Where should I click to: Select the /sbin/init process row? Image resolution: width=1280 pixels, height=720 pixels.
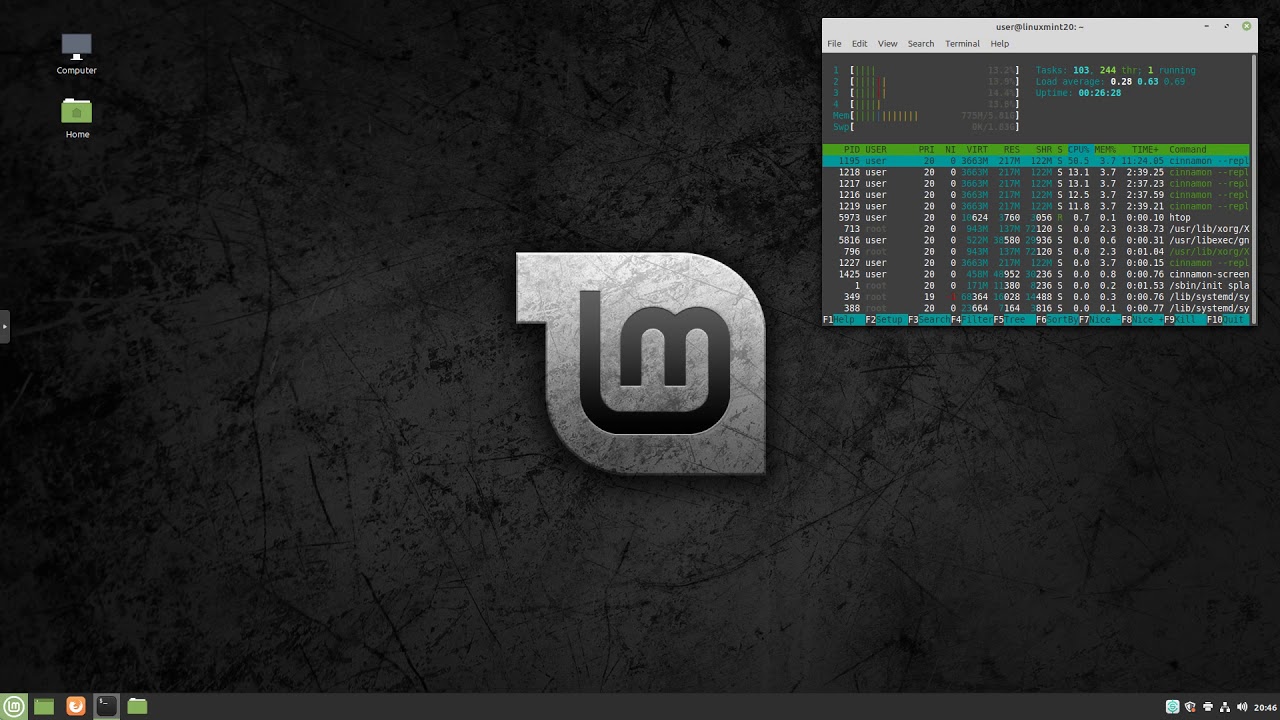coord(1036,286)
